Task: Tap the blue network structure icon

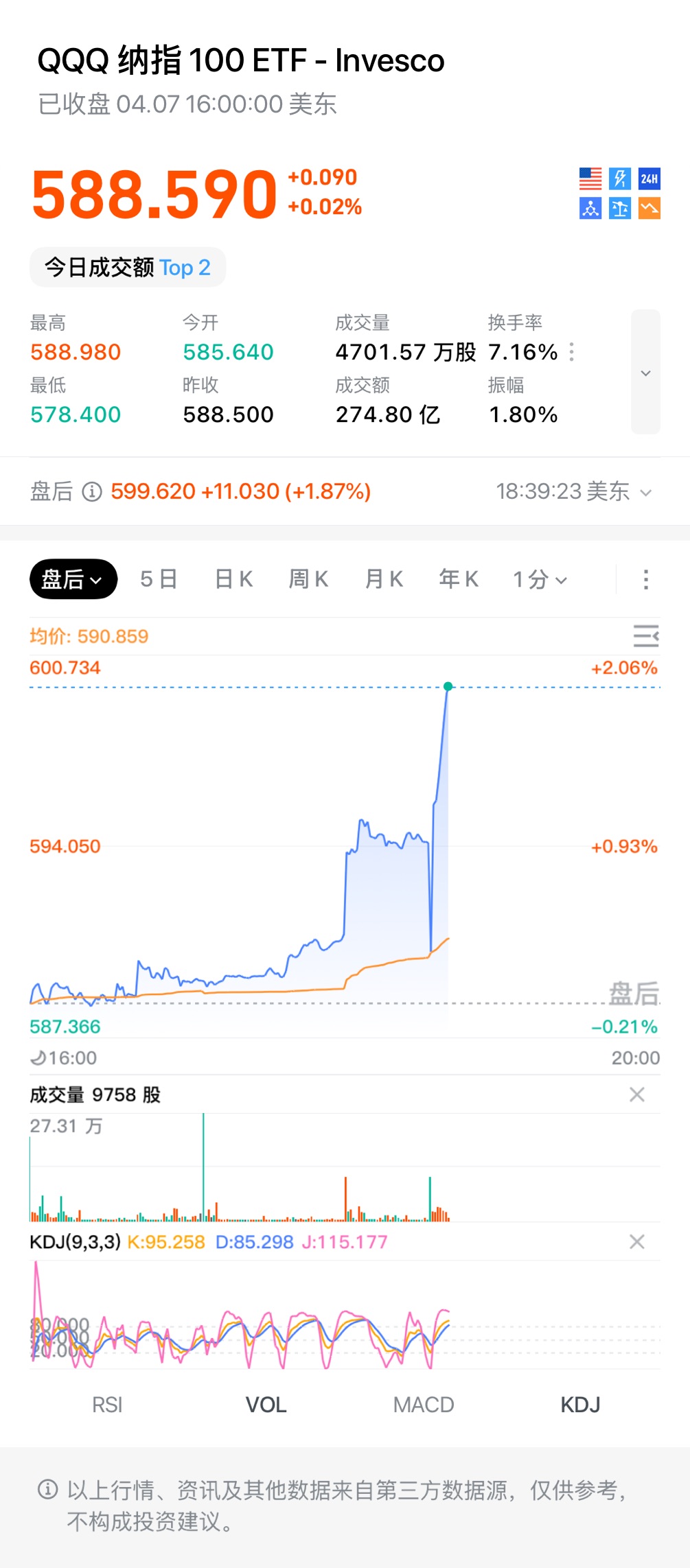Action: (x=590, y=208)
